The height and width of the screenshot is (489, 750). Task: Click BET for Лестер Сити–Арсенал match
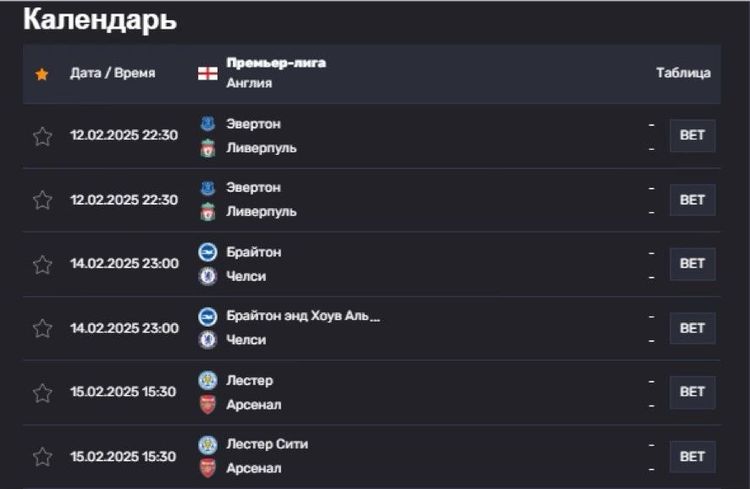tap(693, 456)
